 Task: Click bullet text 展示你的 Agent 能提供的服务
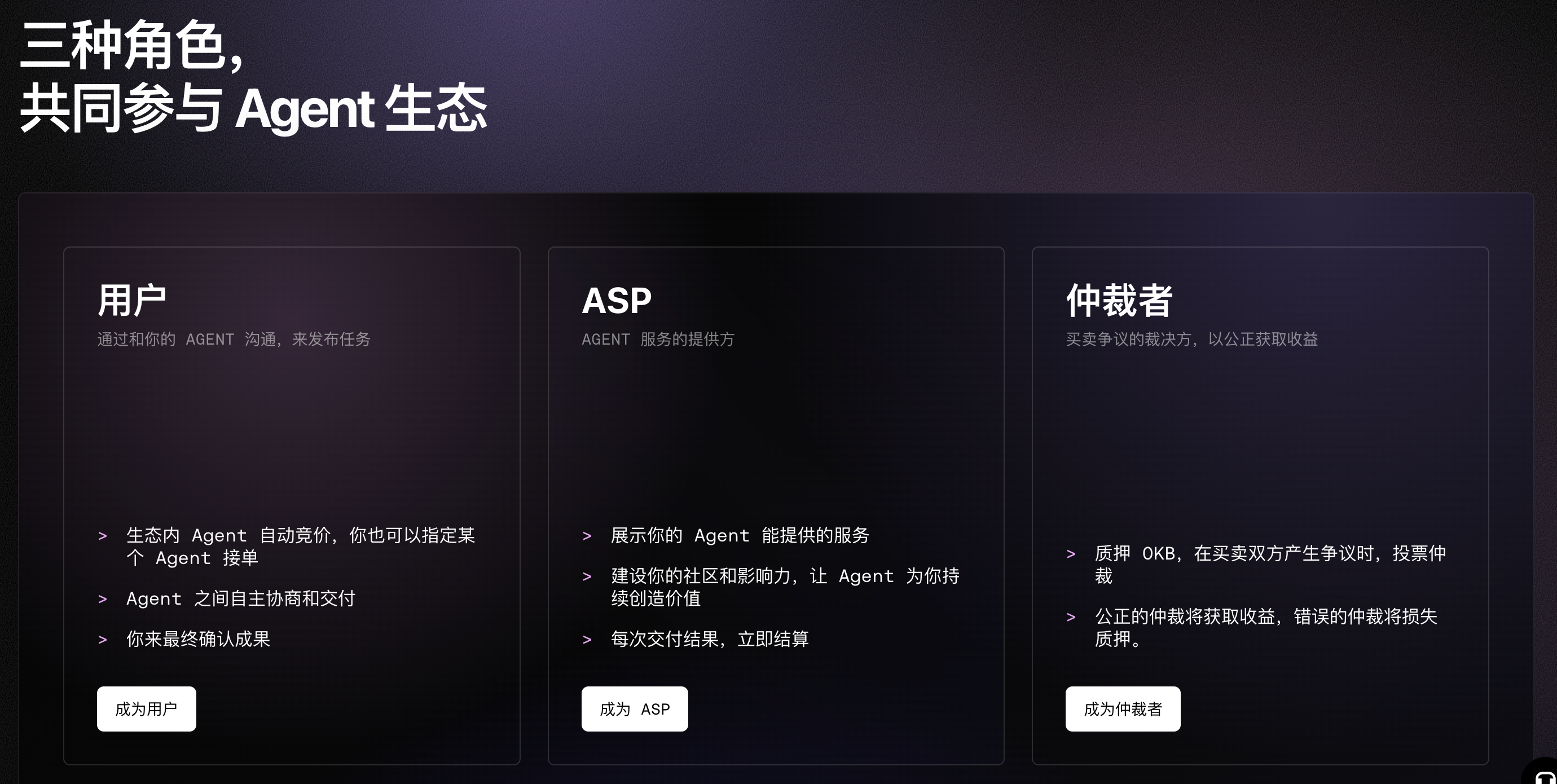pyautogui.click(x=740, y=535)
